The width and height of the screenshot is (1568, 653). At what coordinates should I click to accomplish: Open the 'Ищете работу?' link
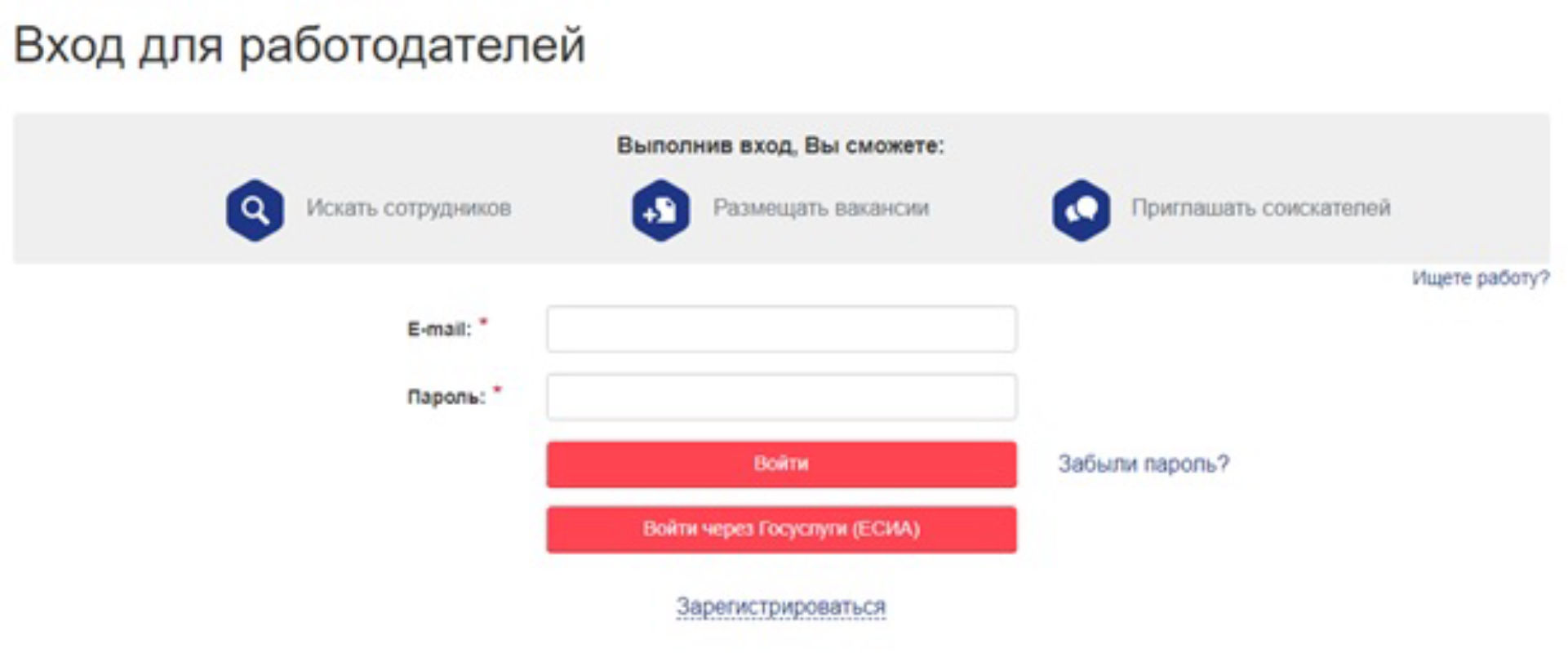[x=1480, y=278]
